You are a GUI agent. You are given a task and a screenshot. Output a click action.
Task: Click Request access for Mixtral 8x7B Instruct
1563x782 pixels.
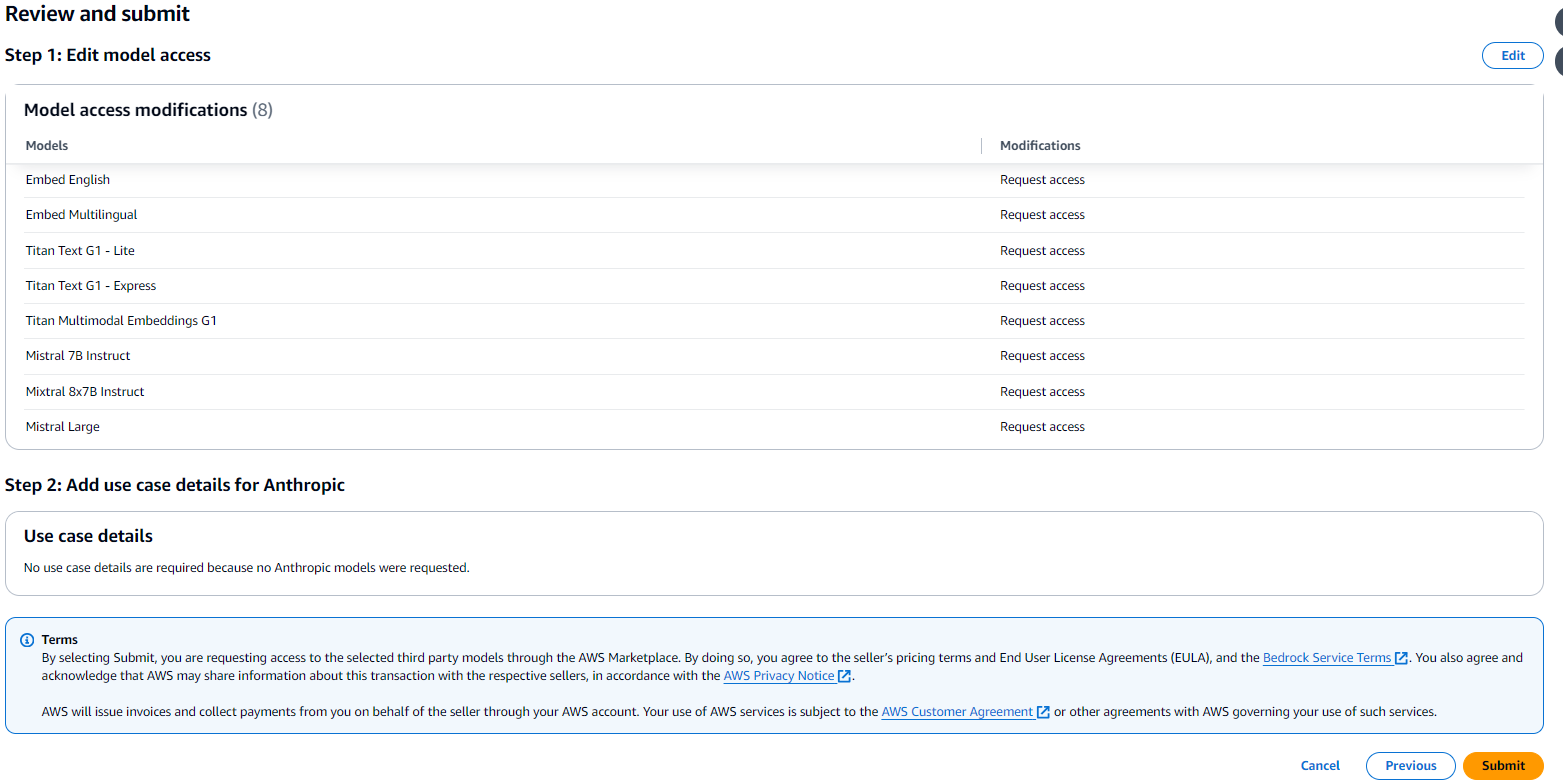click(1042, 392)
